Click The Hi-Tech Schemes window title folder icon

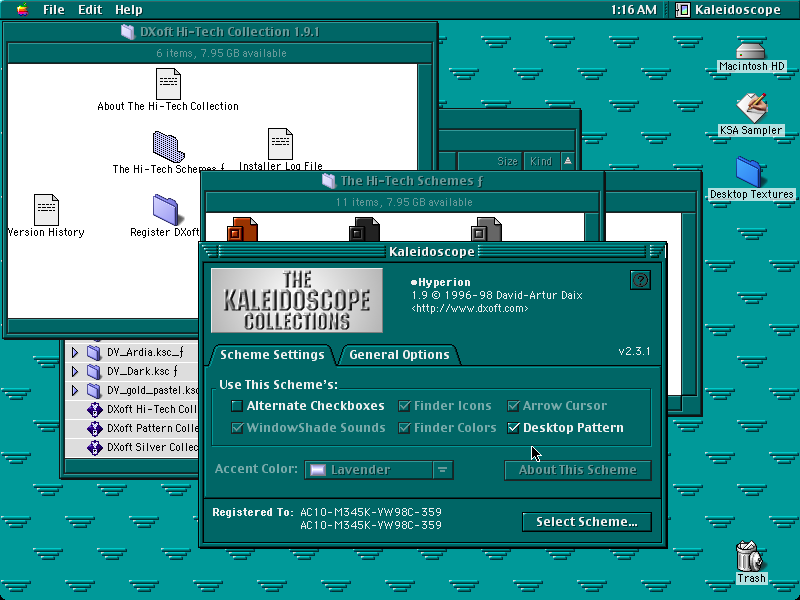point(329,181)
